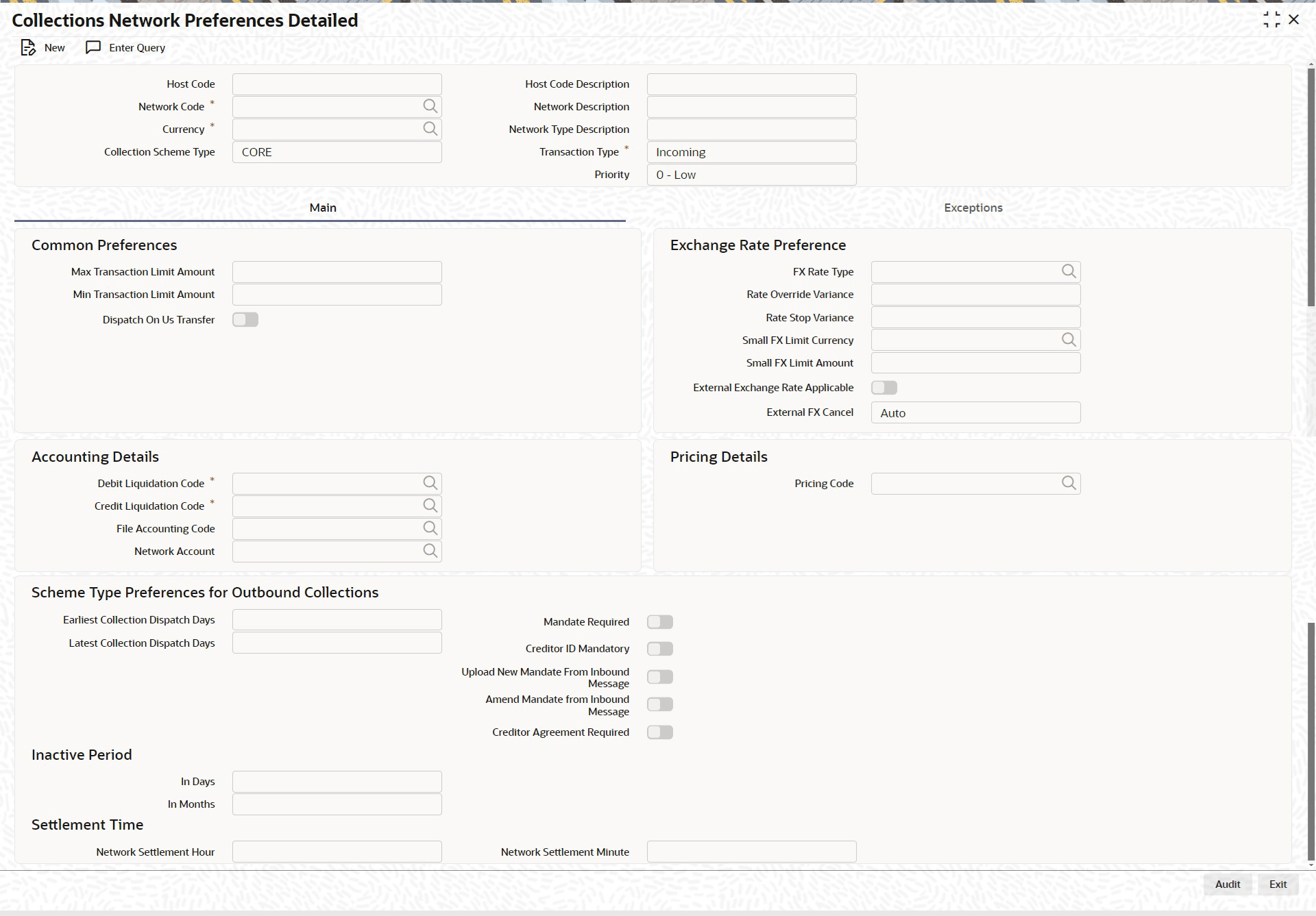
Task: Select the Main tab
Action: (x=322, y=208)
